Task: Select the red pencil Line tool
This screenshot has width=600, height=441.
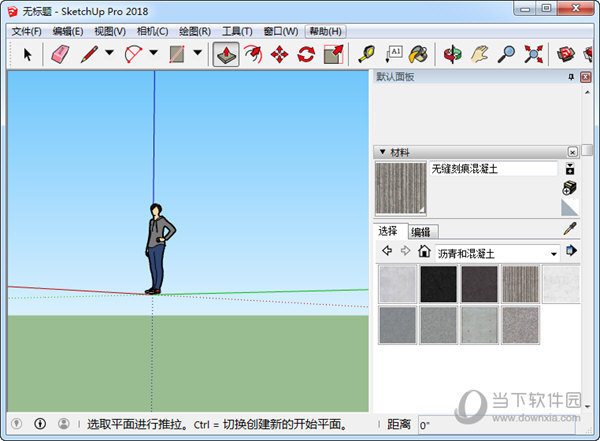Action: click(x=89, y=54)
